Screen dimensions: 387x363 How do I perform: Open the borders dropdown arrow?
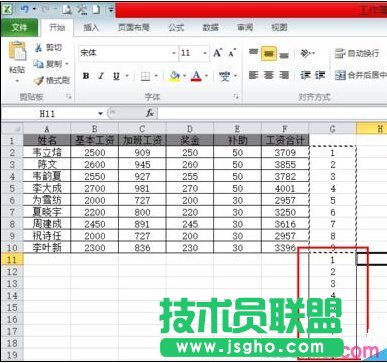click(156, 77)
